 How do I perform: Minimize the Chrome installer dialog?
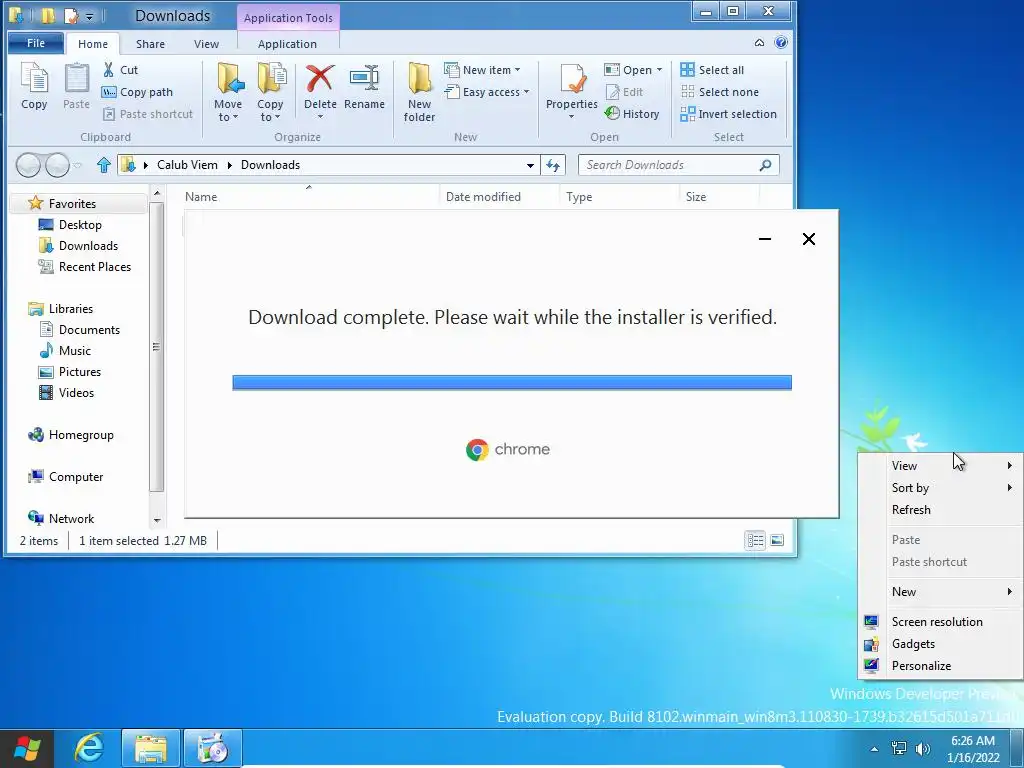[765, 239]
